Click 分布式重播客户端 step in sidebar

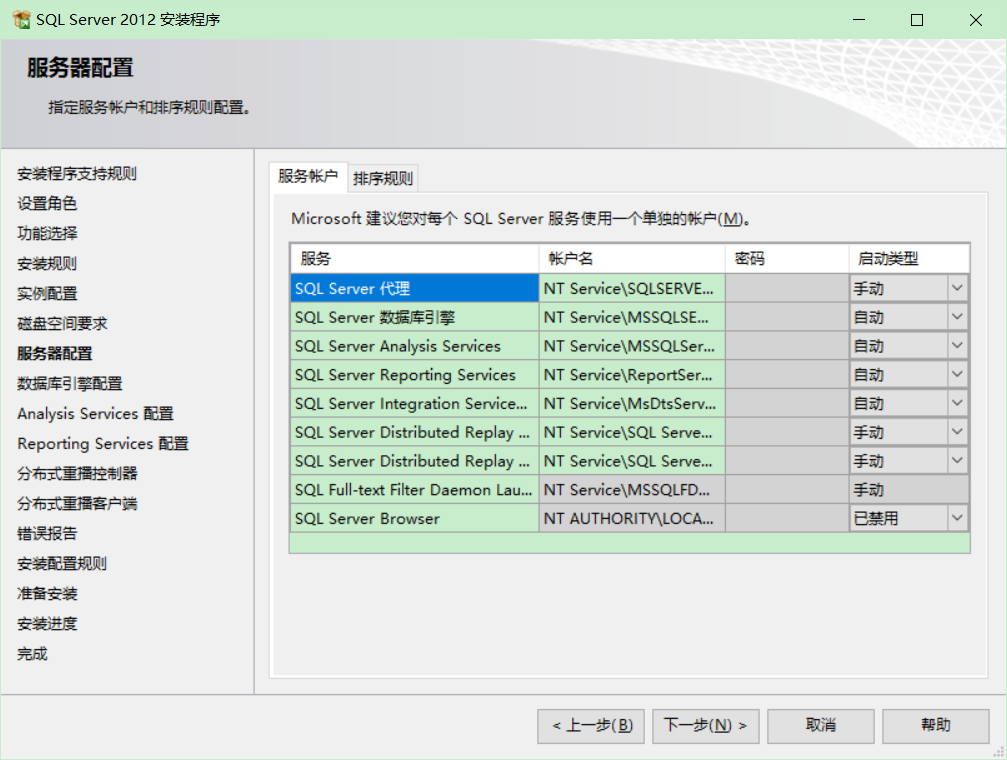pos(77,504)
